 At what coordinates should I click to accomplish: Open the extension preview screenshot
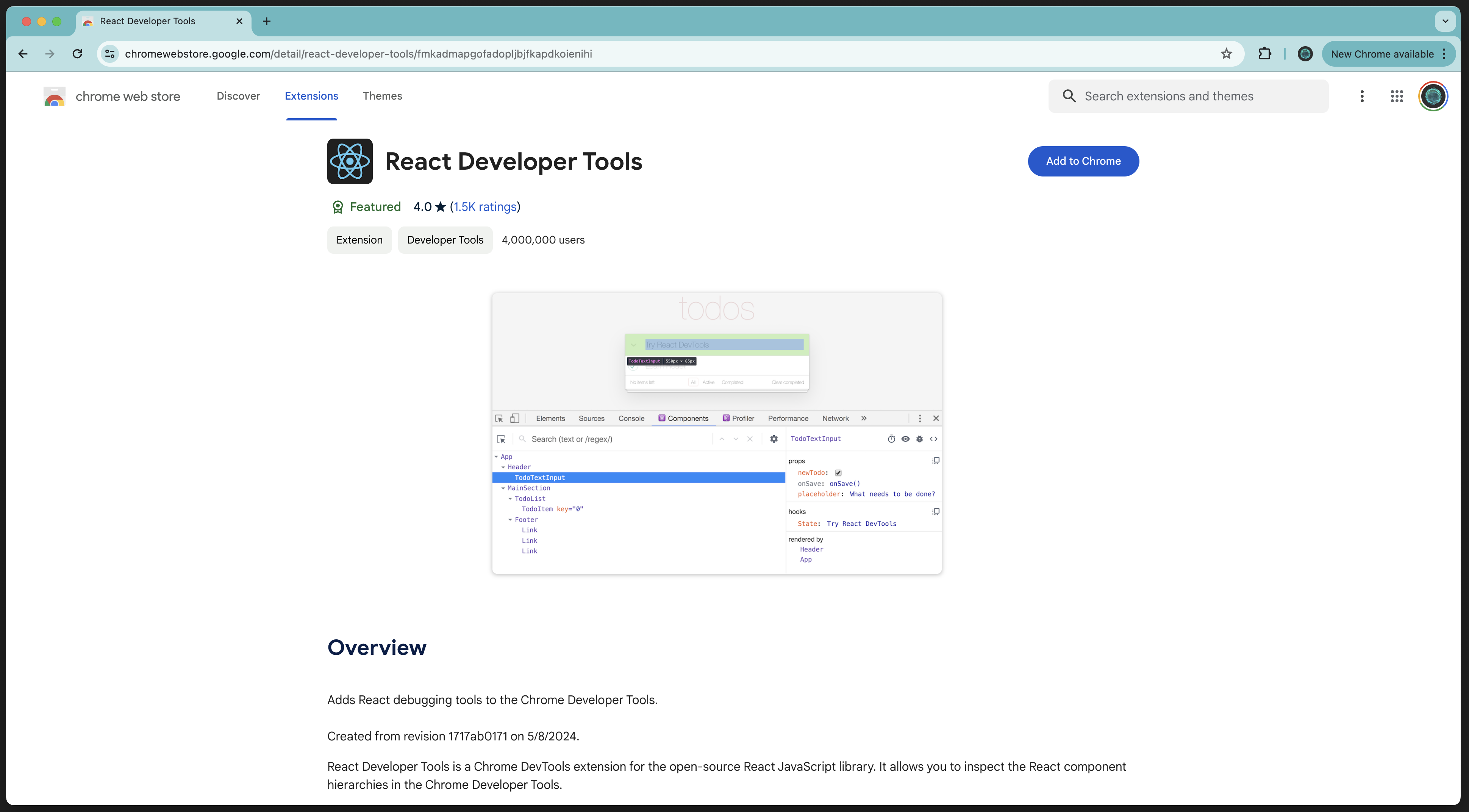[x=717, y=433]
